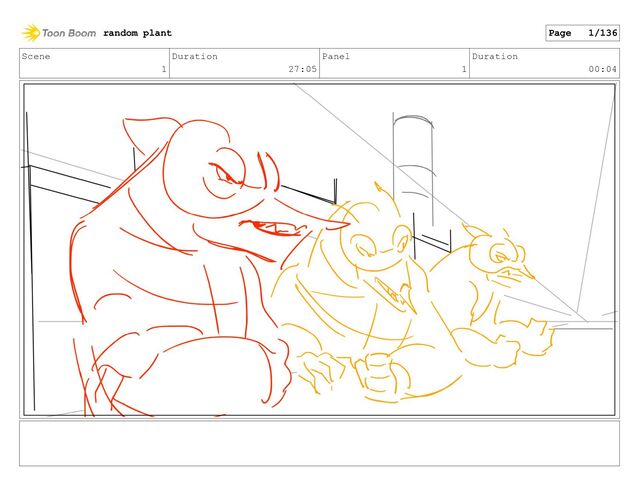
Task: Click the Toon Boom logo
Action: [59, 33]
